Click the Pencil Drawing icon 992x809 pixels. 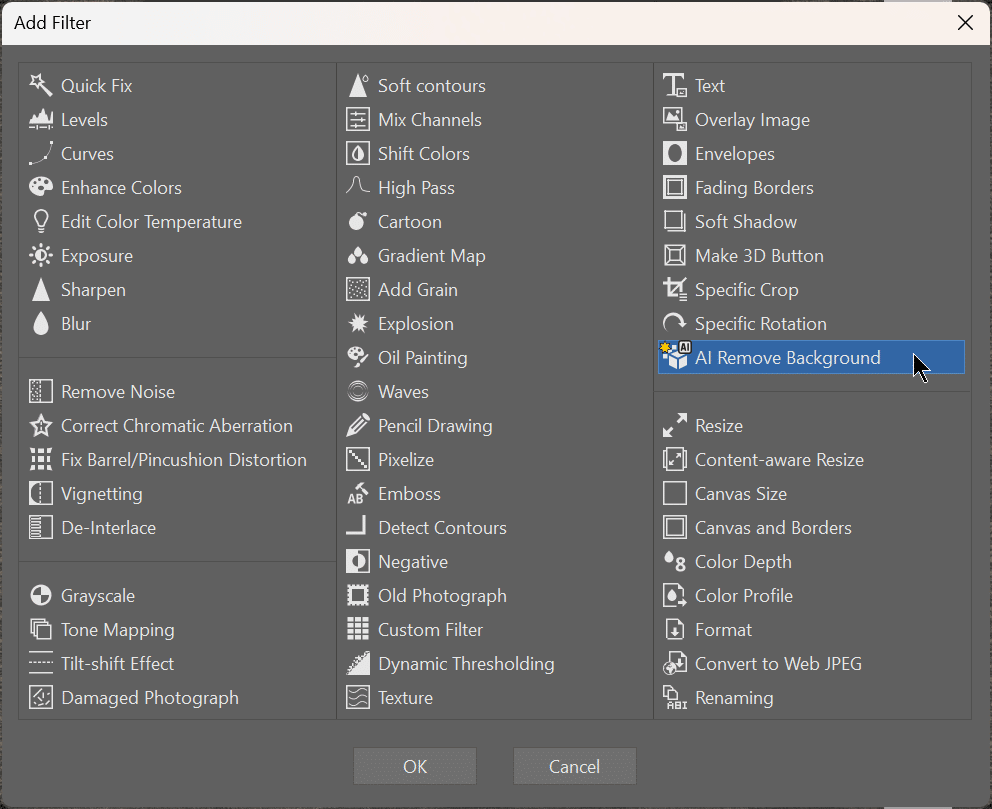[x=358, y=425]
